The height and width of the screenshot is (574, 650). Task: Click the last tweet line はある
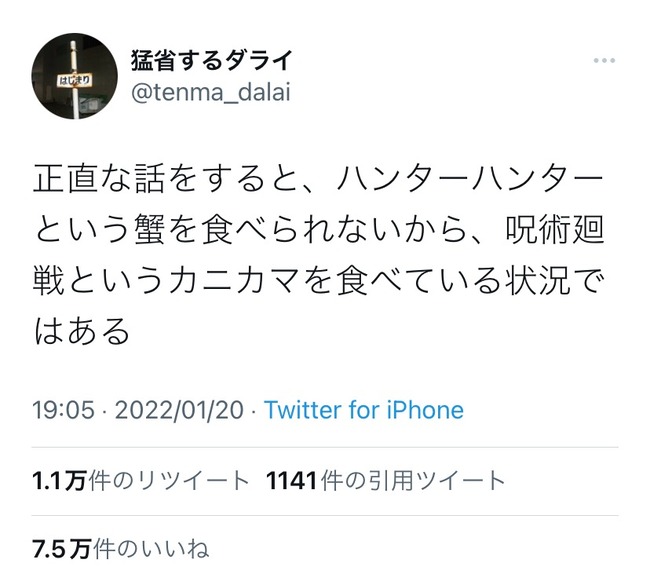(82, 332)
